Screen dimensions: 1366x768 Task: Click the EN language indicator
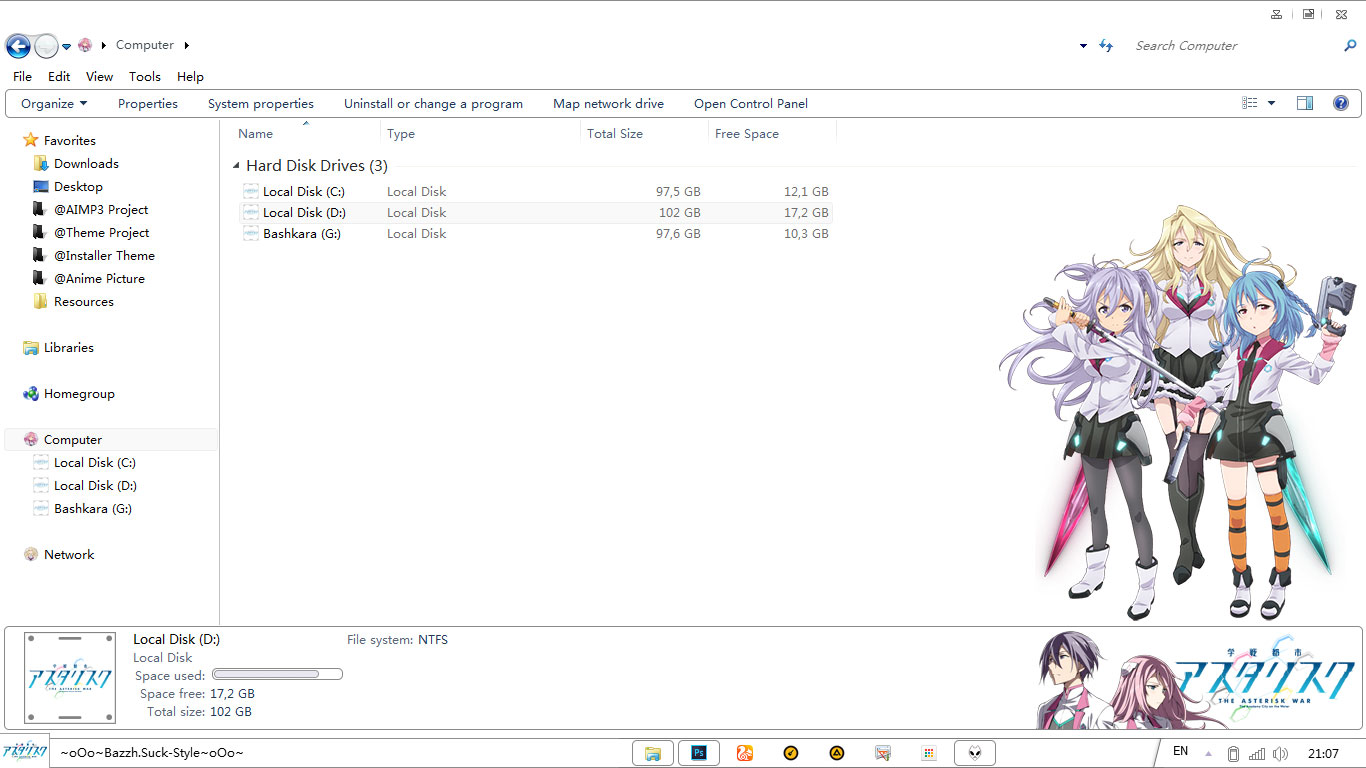click(x=1180, y=751)
